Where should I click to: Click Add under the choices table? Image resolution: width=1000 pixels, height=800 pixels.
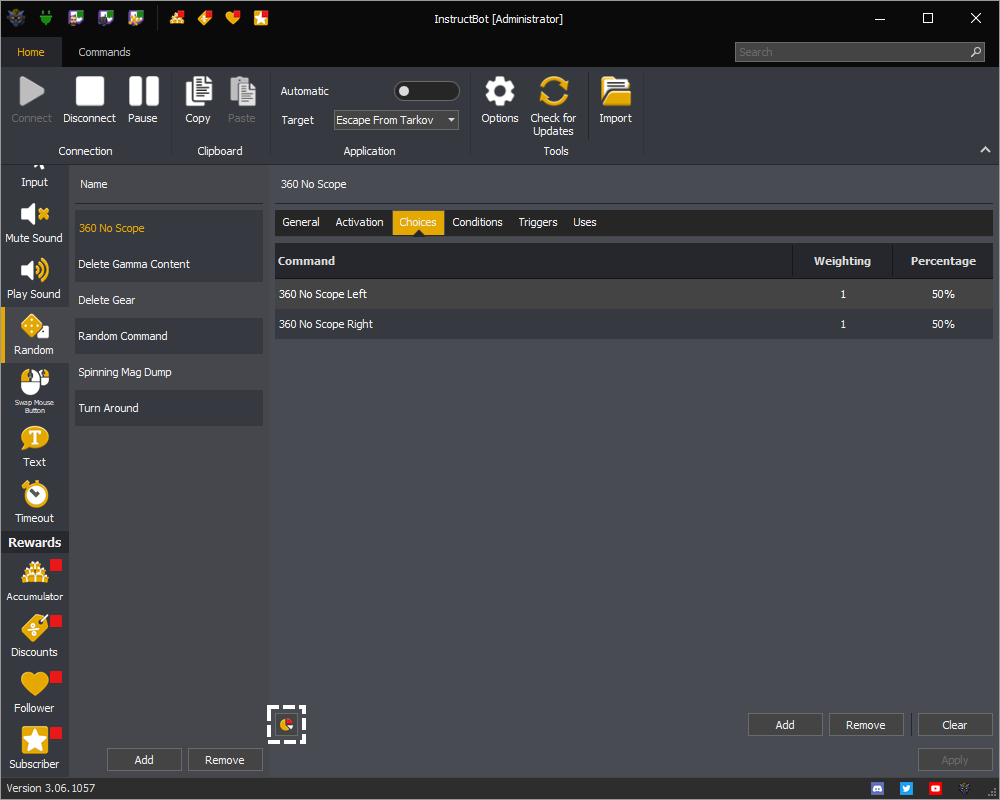(785, 725)
